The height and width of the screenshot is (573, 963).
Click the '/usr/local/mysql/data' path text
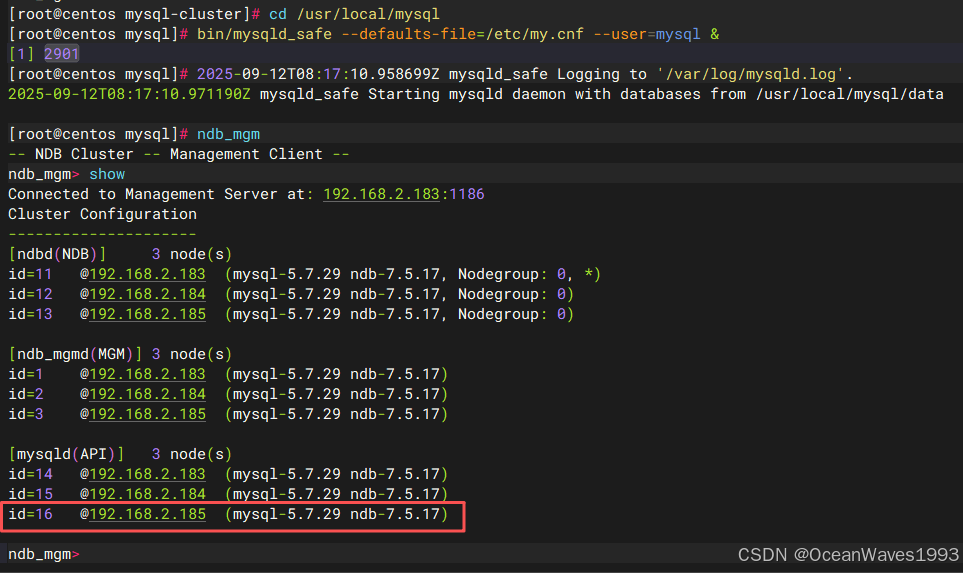[850, 94]
